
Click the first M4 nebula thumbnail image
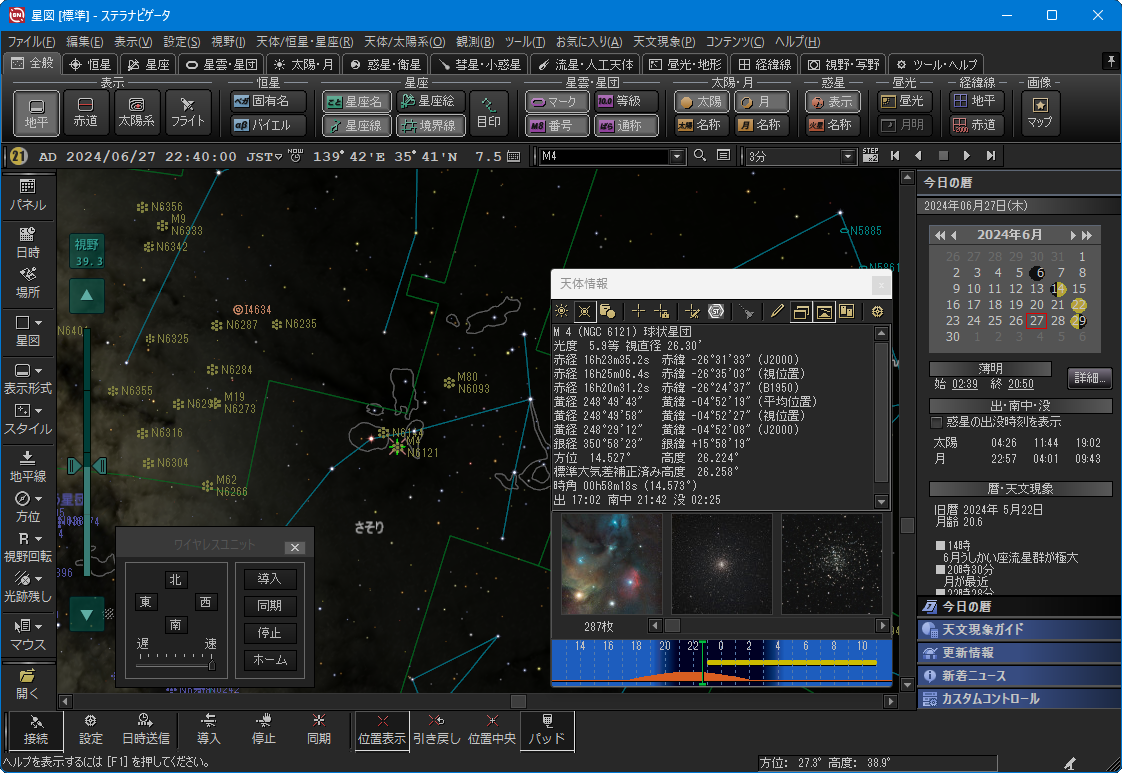pyautogui.click(x=611, y=564)
